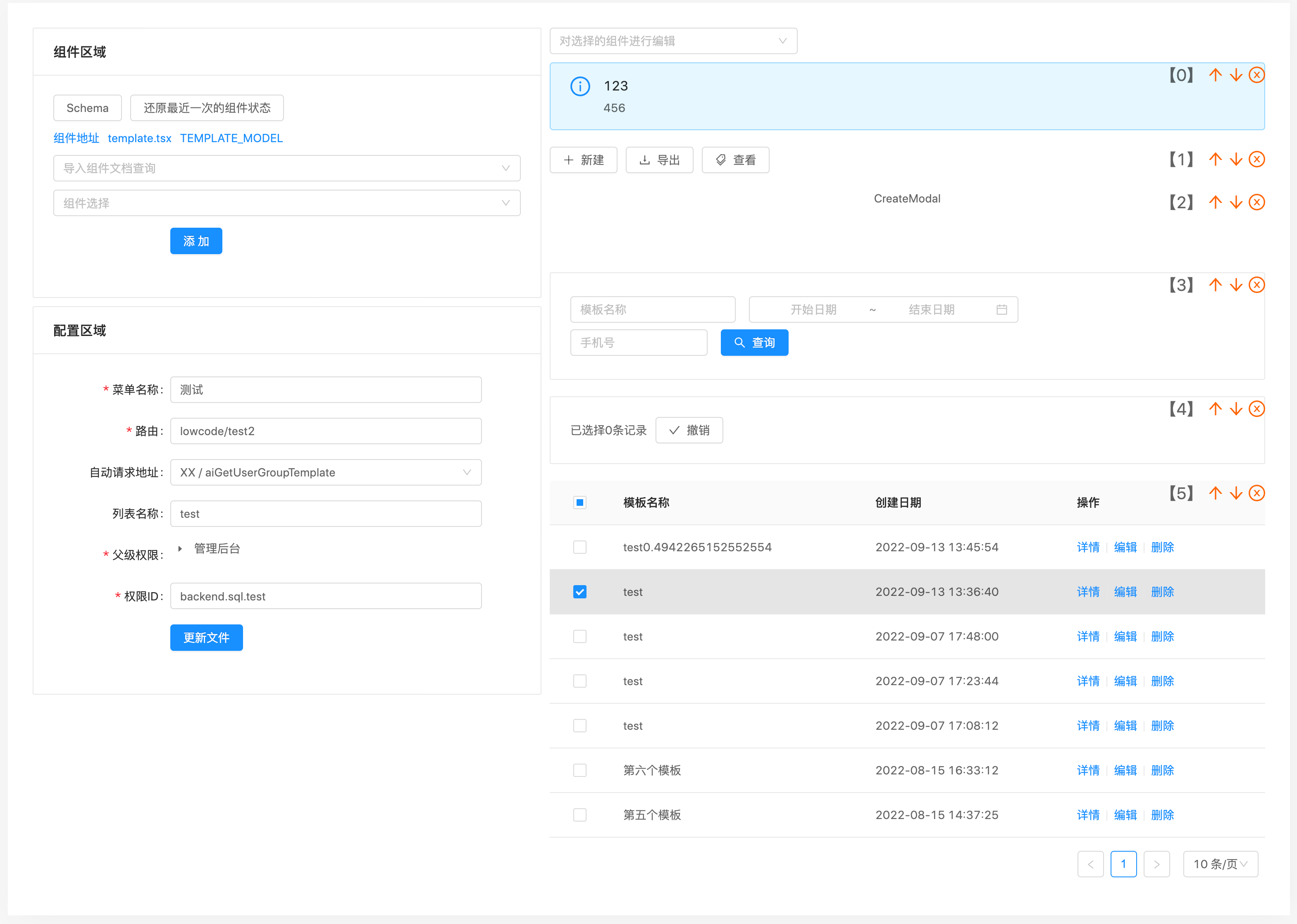
Task: Expand the 管理后台 tree node
Action: (180, 548)
